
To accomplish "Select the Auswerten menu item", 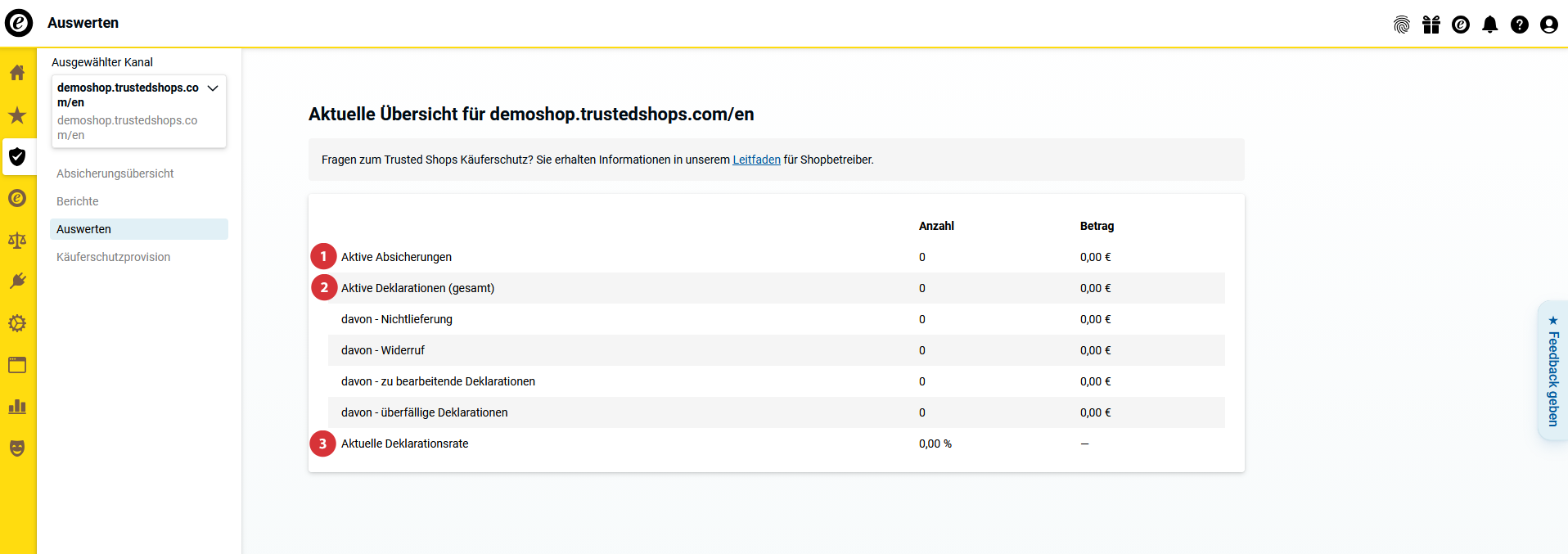I will pos(139,229).
